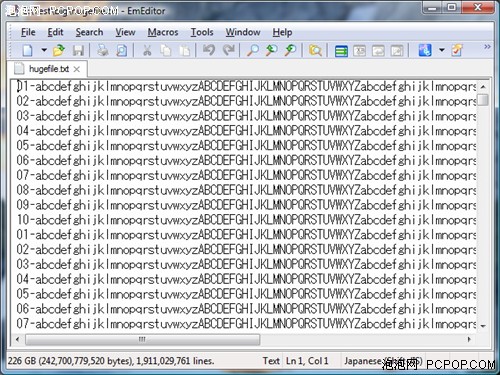The image size is (500, 375).
Task: Open a file with the folder icon
Action: (59, 51)
